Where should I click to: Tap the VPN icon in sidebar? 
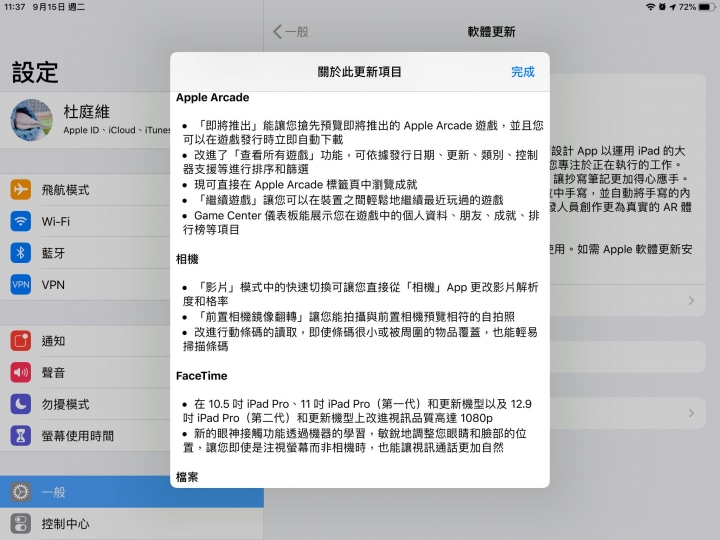pyautogui.click(x=21, y=285)
